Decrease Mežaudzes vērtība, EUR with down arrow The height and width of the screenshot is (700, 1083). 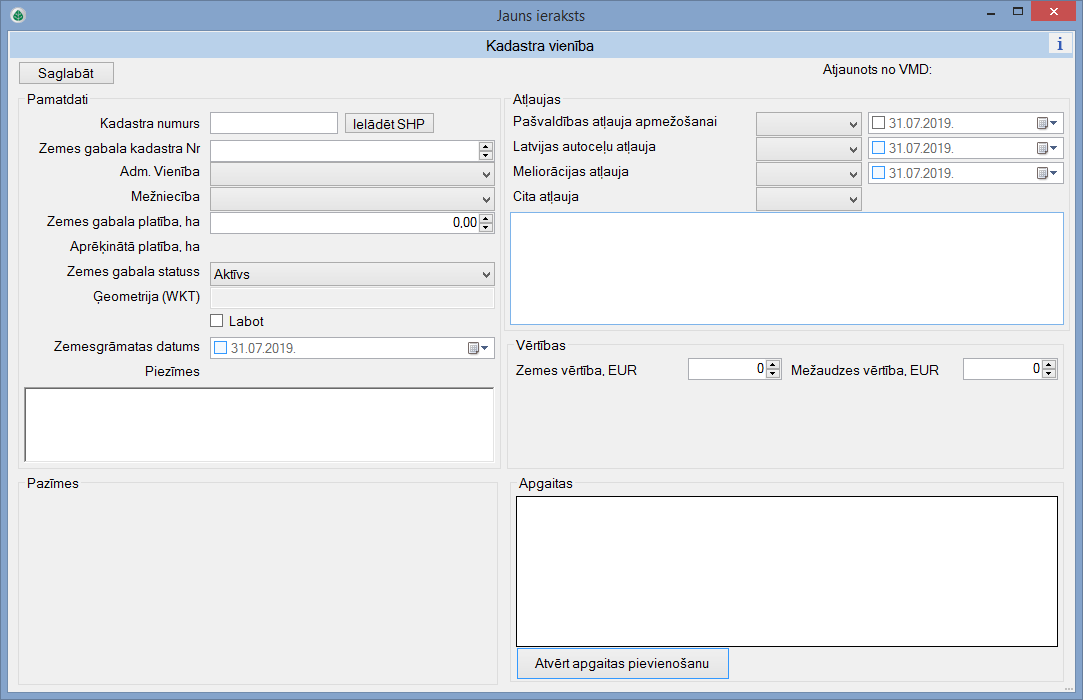click(1048, 374)
